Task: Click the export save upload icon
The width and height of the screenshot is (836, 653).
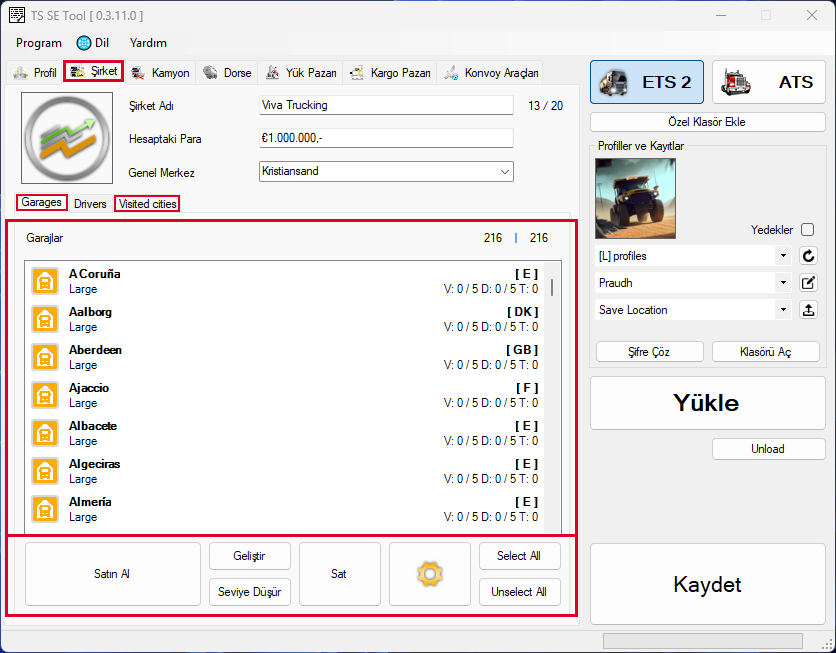Action: coord(809,310)
